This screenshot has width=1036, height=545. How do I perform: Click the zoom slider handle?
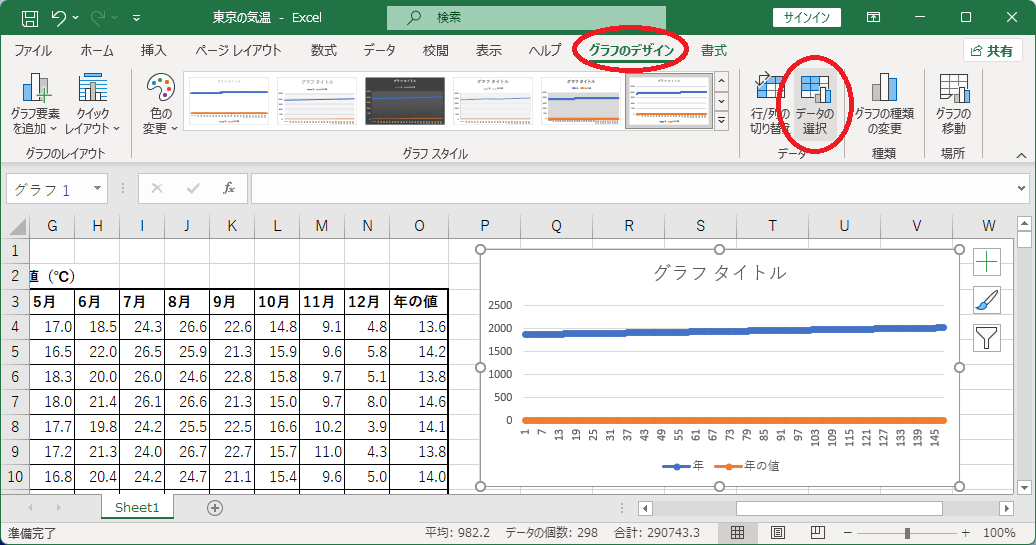pos(908,532)
